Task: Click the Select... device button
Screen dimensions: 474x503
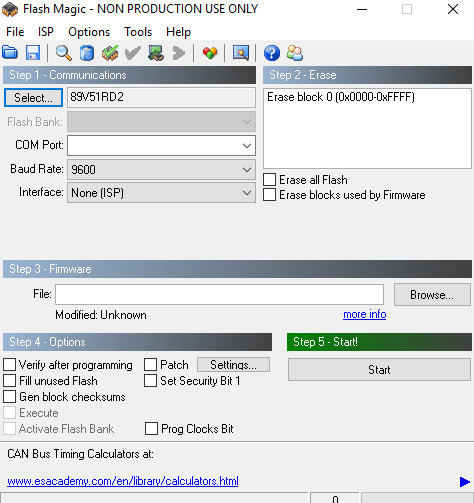Action: click(x=33, y=98)
